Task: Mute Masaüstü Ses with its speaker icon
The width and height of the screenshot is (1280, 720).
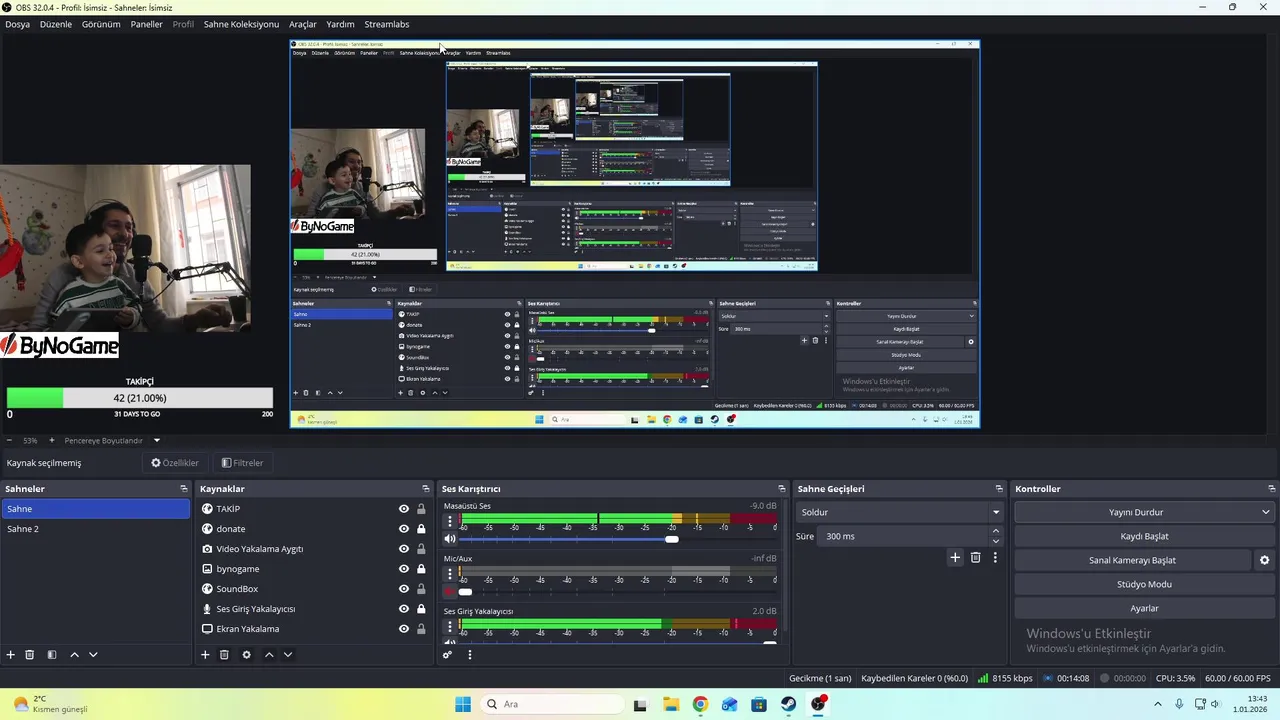Action: 450,539
